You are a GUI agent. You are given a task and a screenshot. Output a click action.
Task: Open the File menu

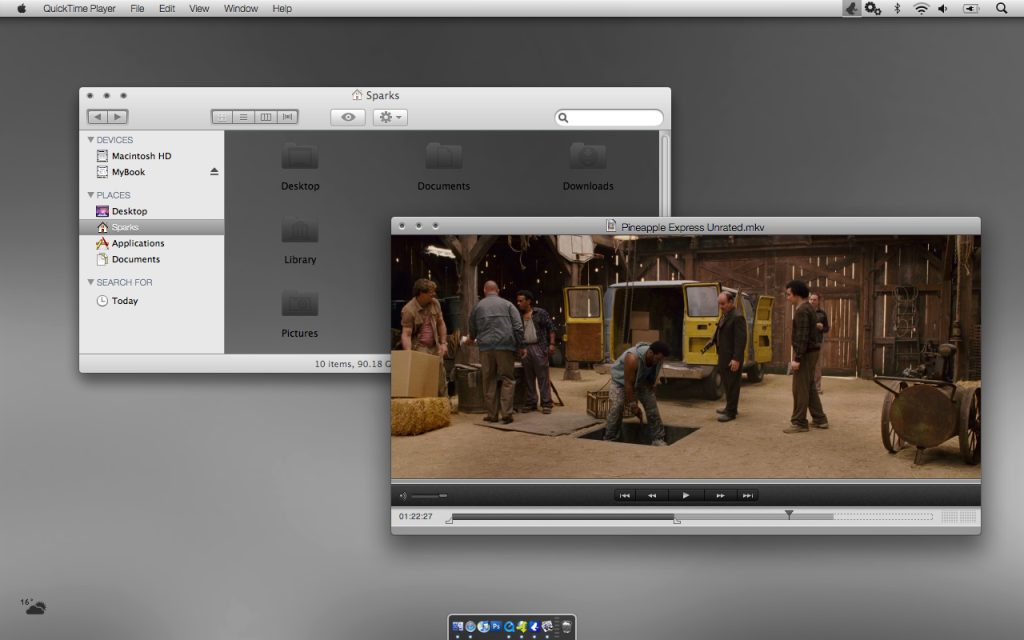tap(137, 8)
